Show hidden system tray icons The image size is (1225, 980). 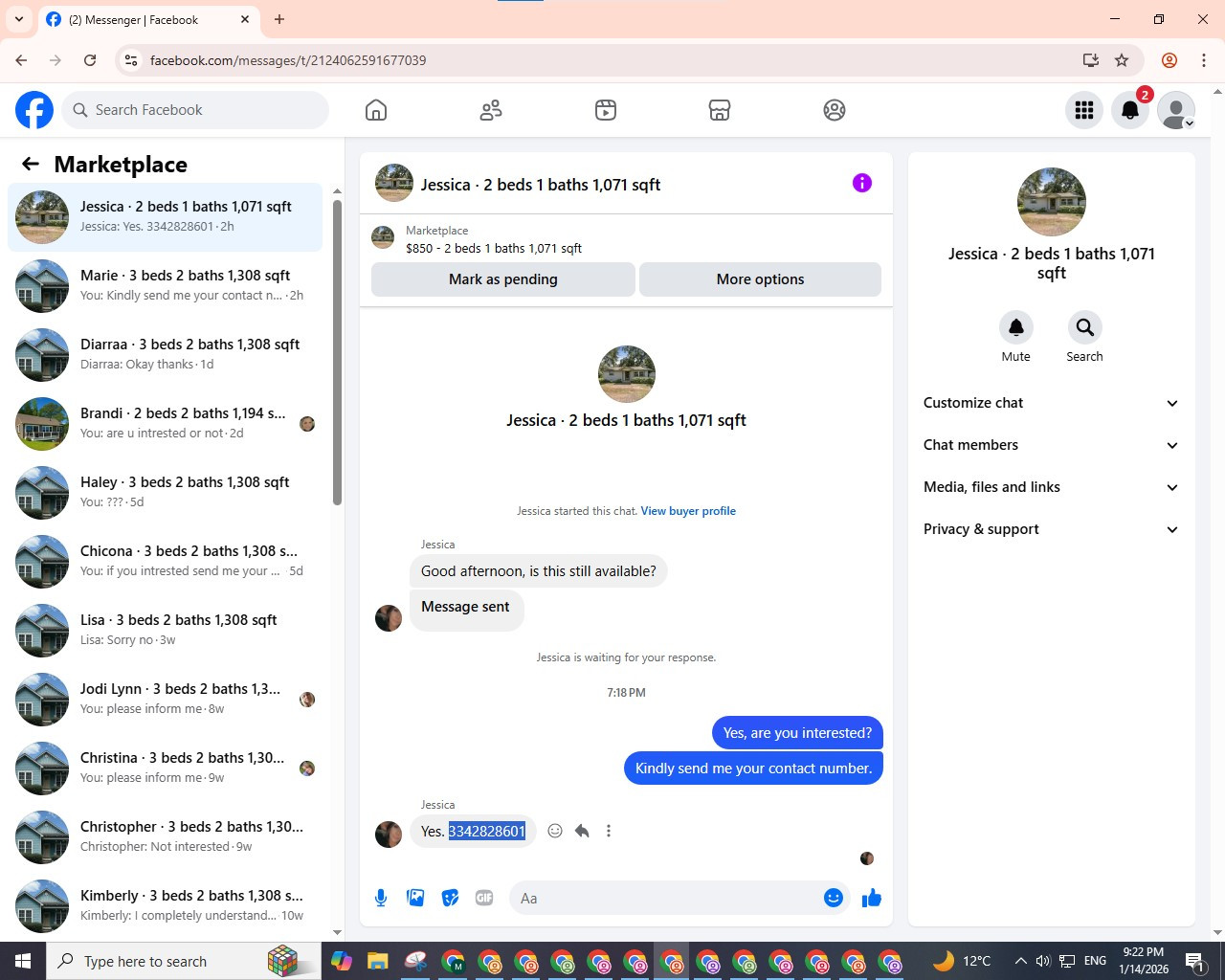pyautogui.click(x=1020, y=961)
